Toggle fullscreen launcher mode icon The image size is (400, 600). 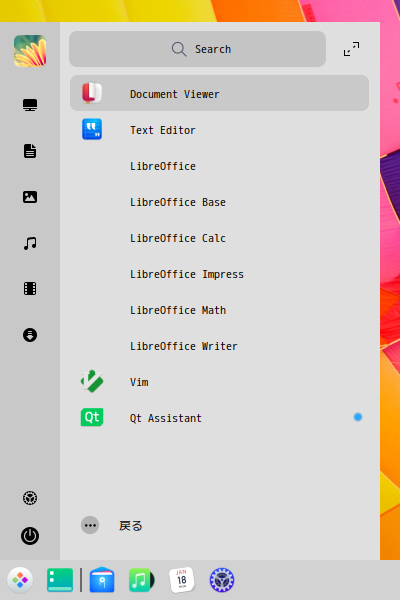[x=351, y=49]
